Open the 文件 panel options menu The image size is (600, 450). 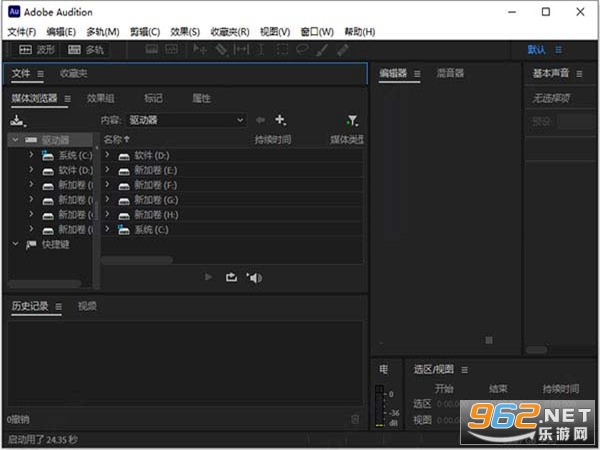[x=40, y=73]
